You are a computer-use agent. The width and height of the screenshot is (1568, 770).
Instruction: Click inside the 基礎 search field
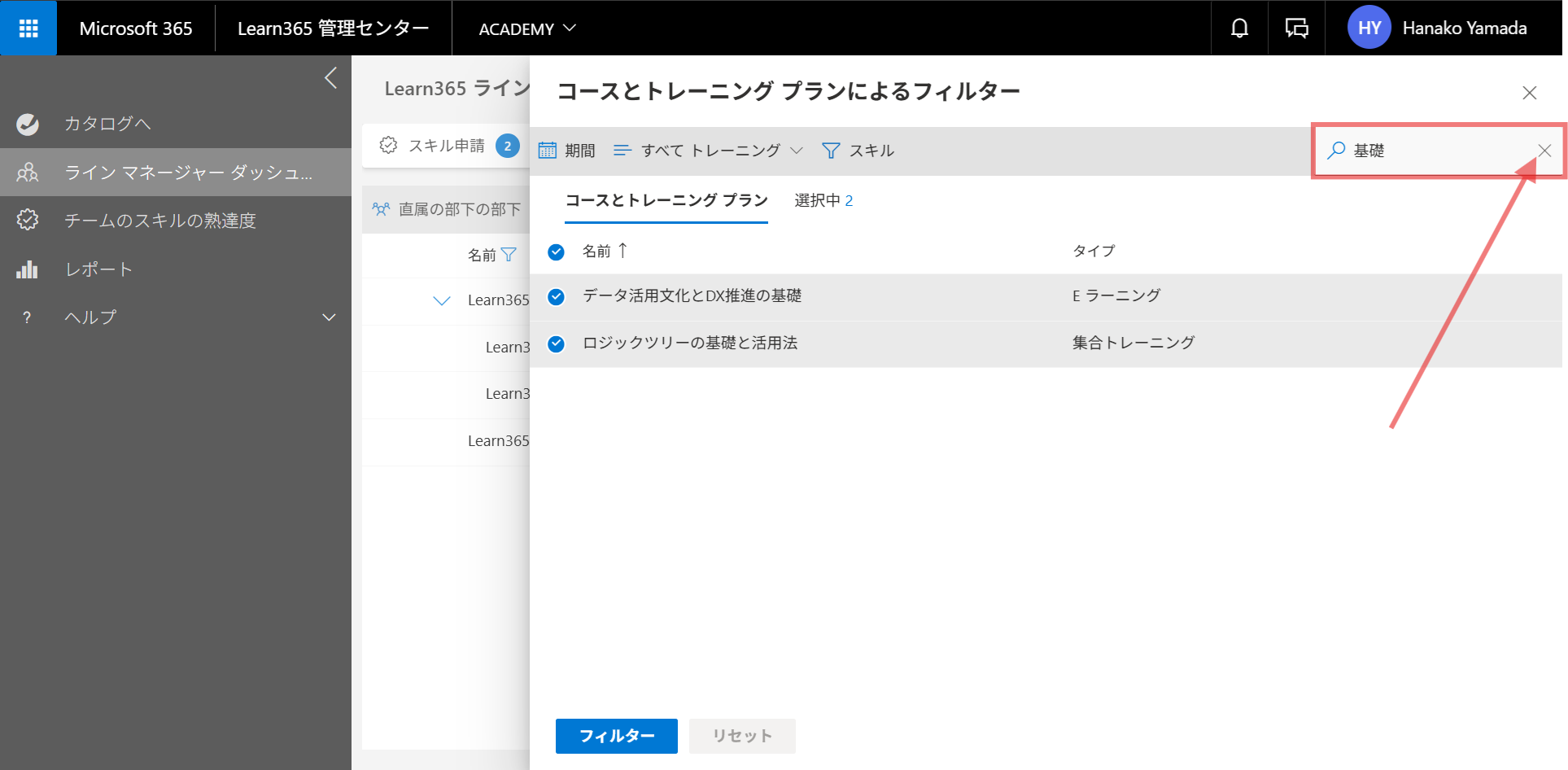pyautogui.click(x=1439, y=151)
